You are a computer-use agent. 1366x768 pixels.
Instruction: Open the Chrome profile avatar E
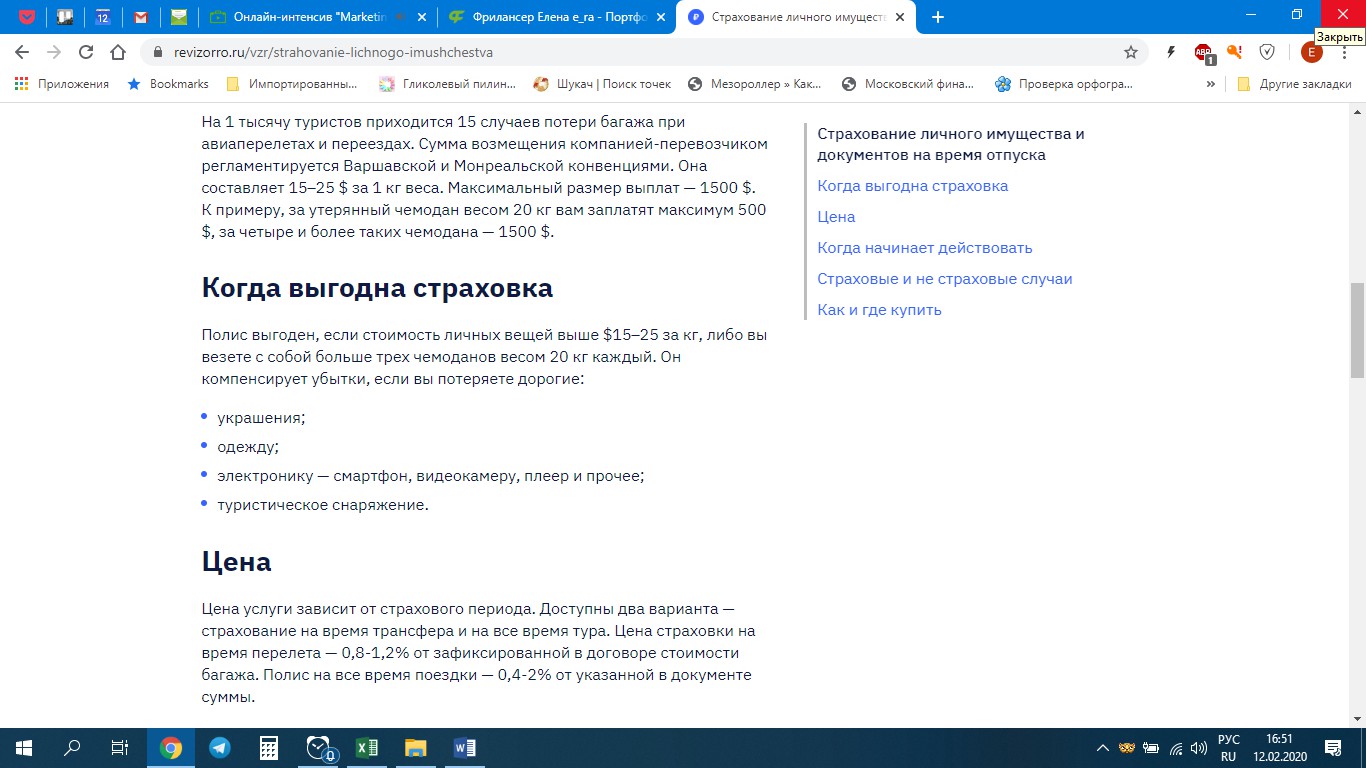coord(1311,52)
